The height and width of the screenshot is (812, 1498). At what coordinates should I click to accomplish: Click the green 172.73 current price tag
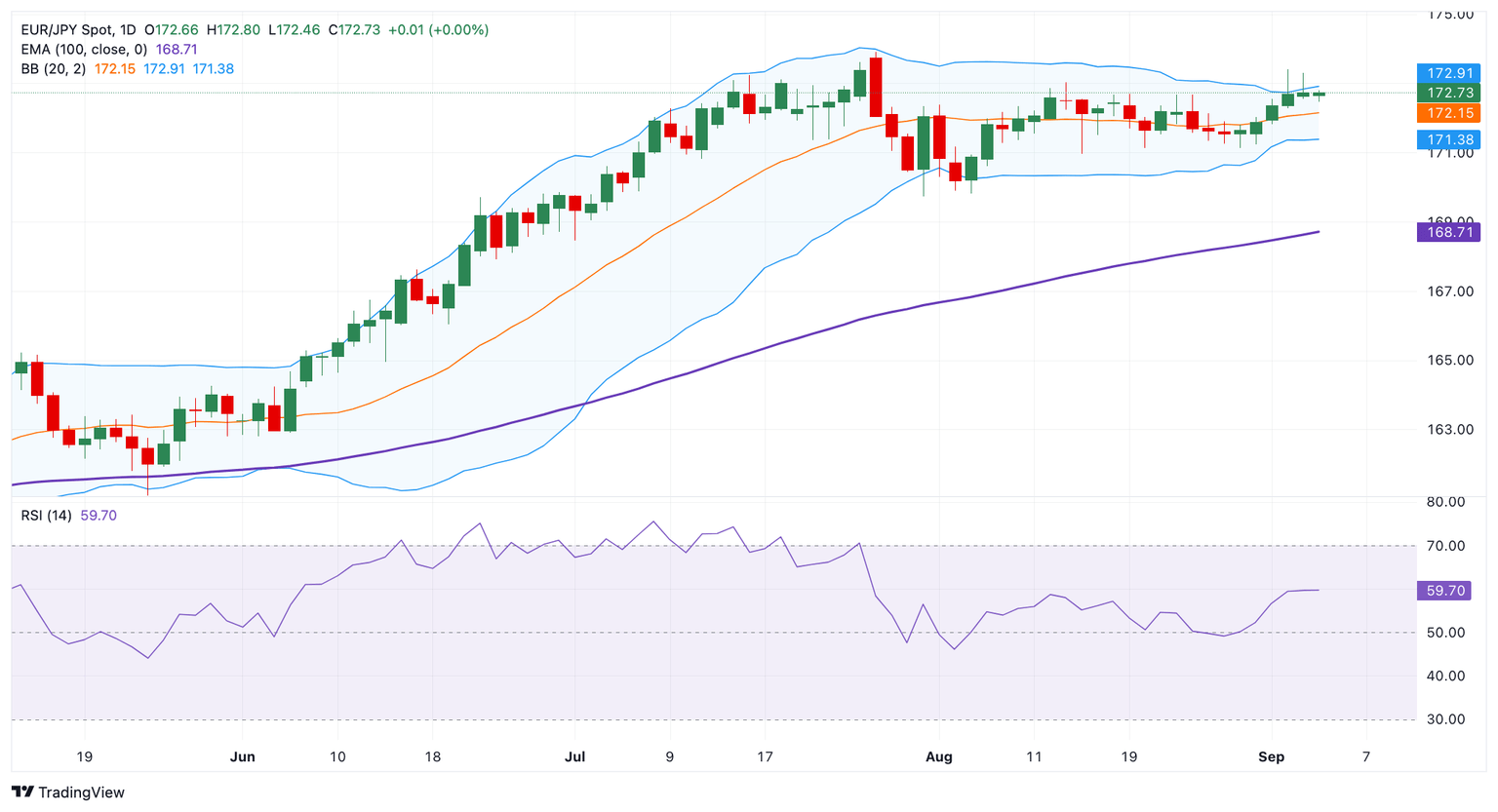pos(1449,93)
